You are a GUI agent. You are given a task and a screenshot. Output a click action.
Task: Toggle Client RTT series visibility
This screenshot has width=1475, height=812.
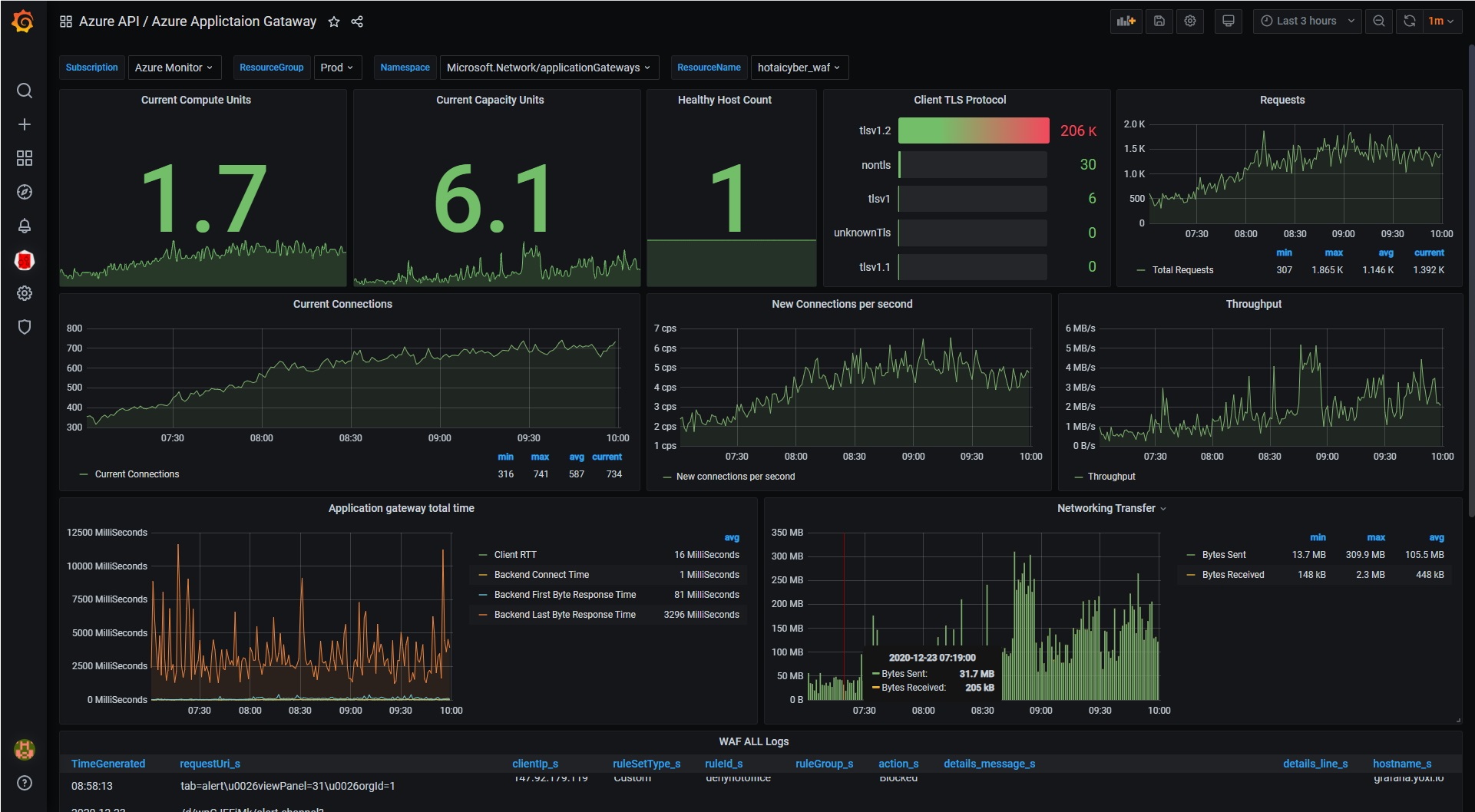tap(514, 555)
